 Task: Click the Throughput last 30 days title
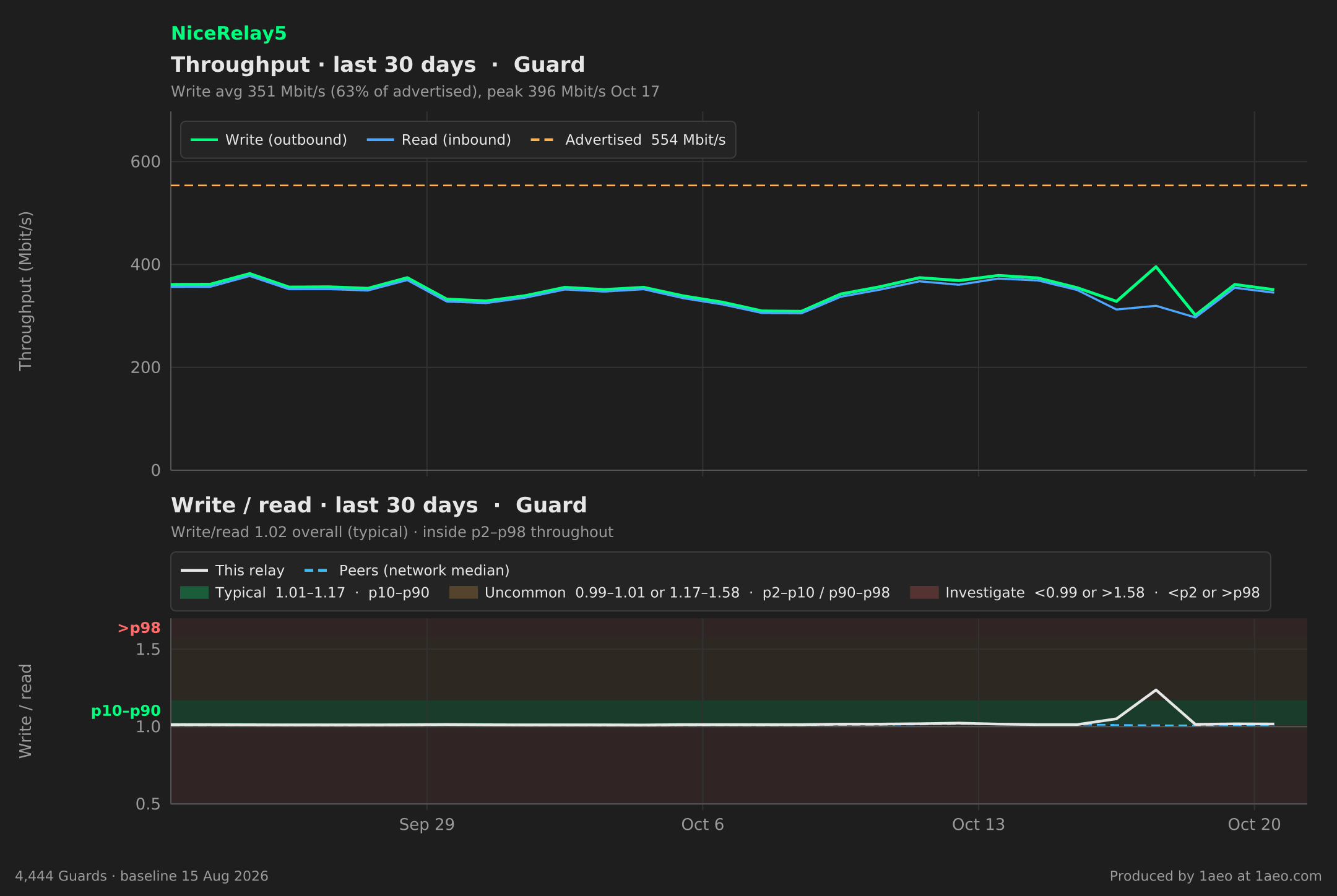(x=378, y=65)
